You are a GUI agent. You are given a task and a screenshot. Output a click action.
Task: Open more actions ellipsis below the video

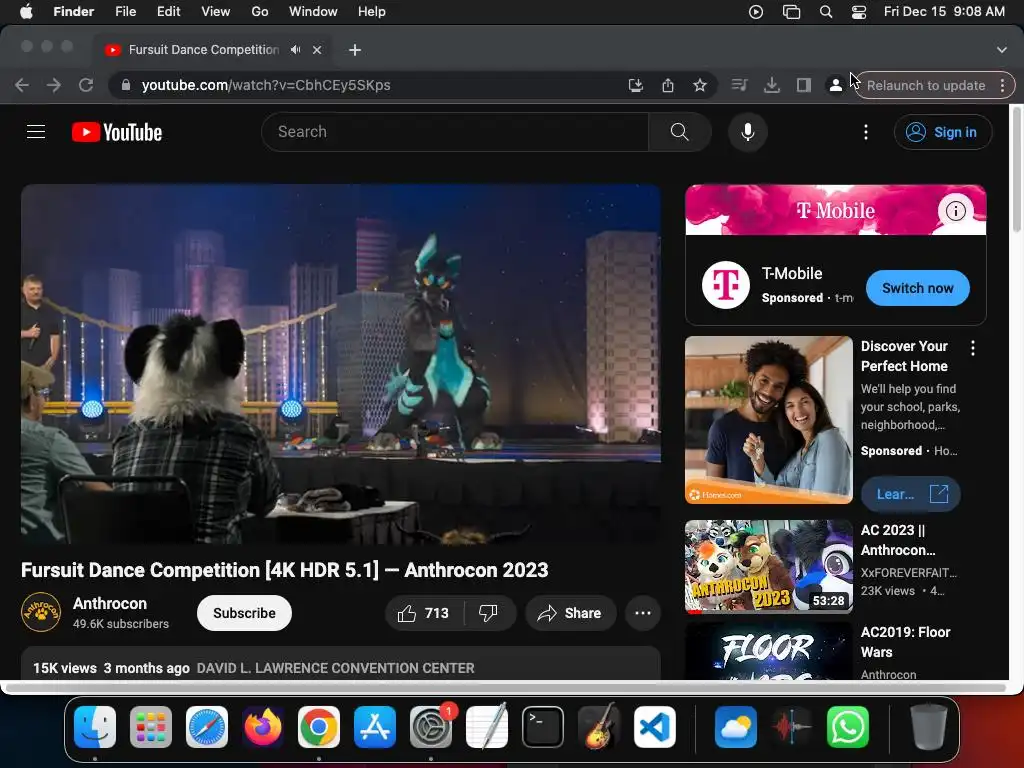(x=643, y=613)
